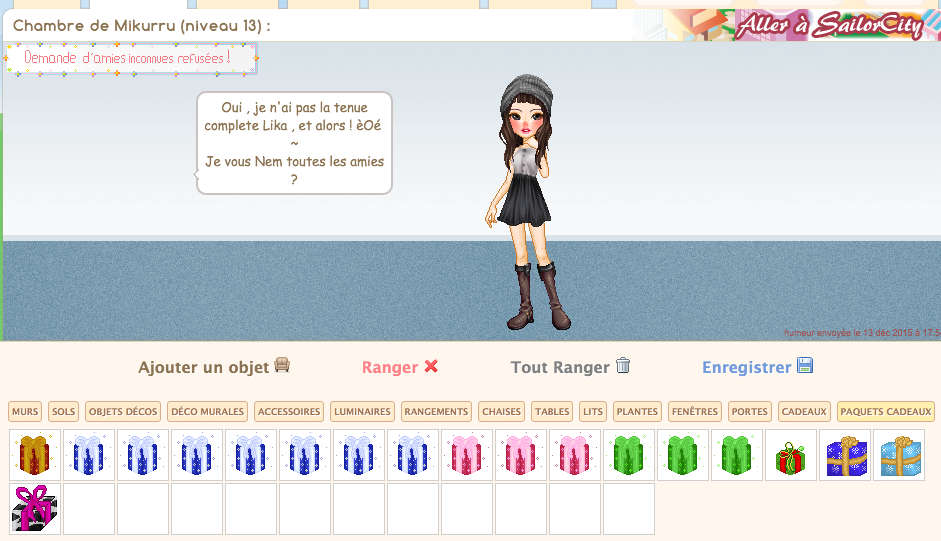
Task: Show the LUMINAIRES category
Action: point(363,411)
